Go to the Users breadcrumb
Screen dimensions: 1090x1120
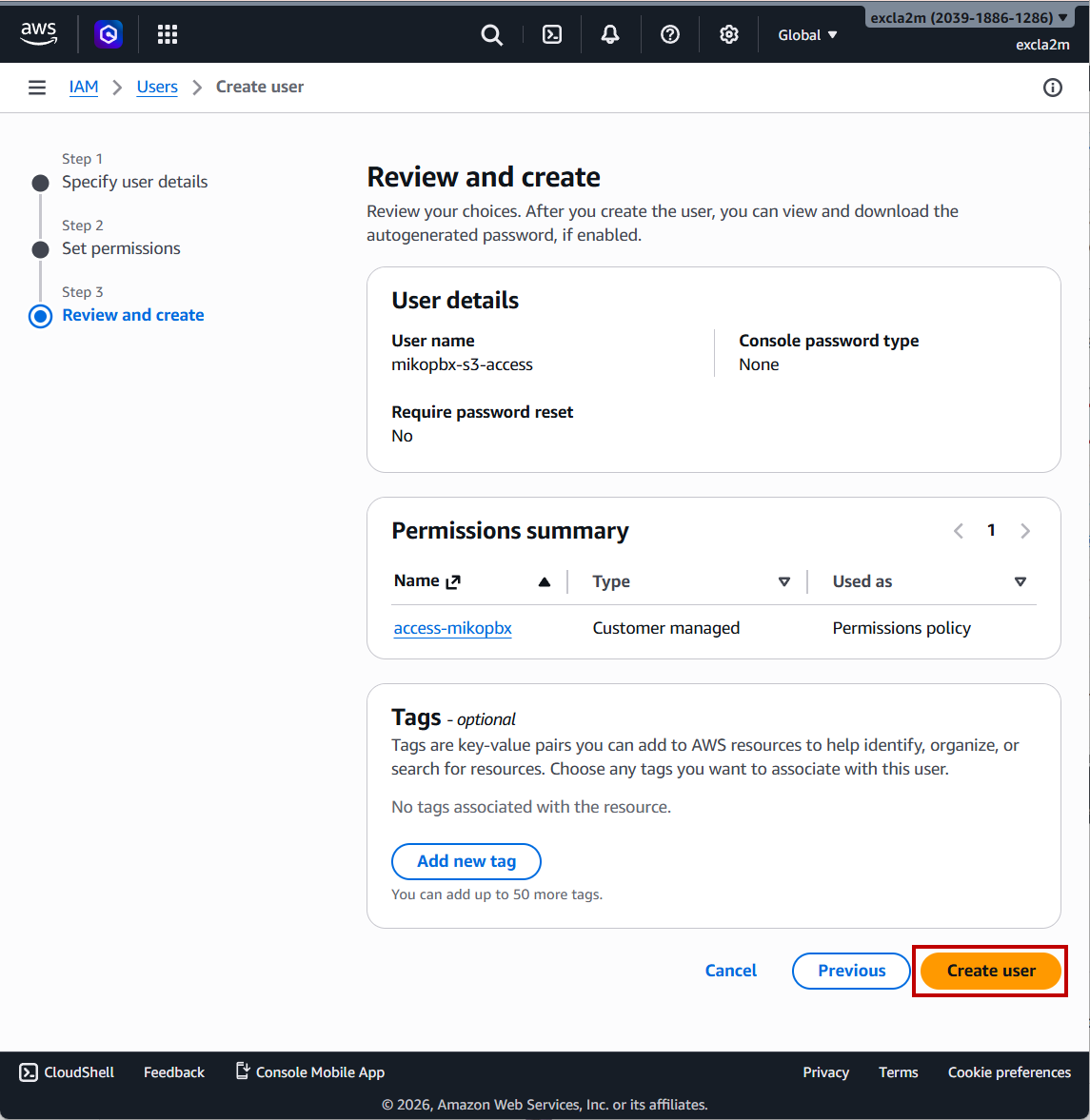click(x=157, y=87)
